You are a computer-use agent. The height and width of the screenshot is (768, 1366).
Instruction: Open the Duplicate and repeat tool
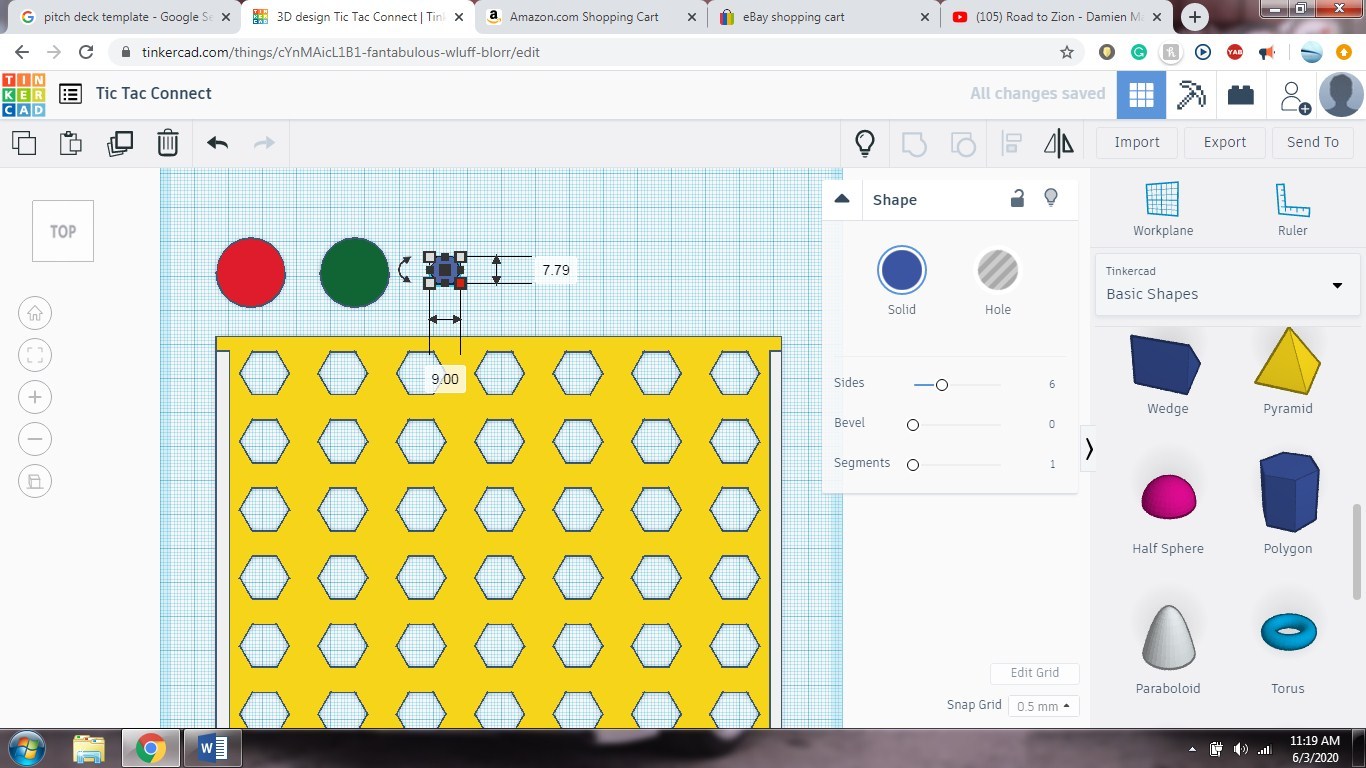coord(120,142)
